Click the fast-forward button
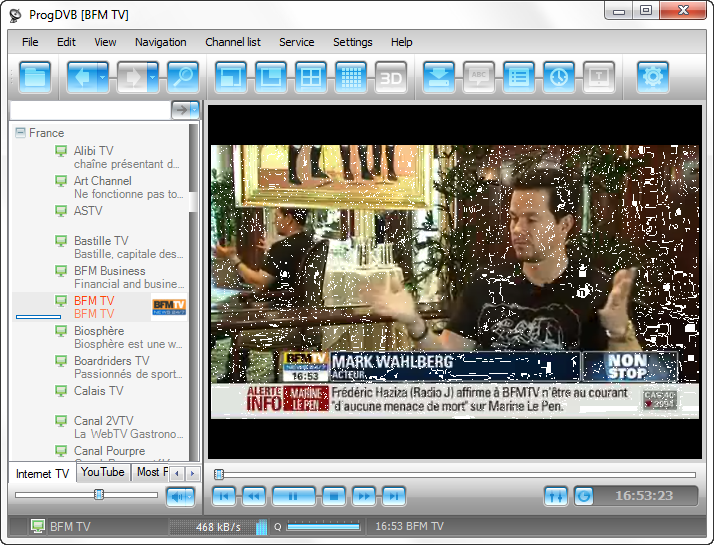The height and width of the screenshot is (545, 714). click(x=364, y=496)
